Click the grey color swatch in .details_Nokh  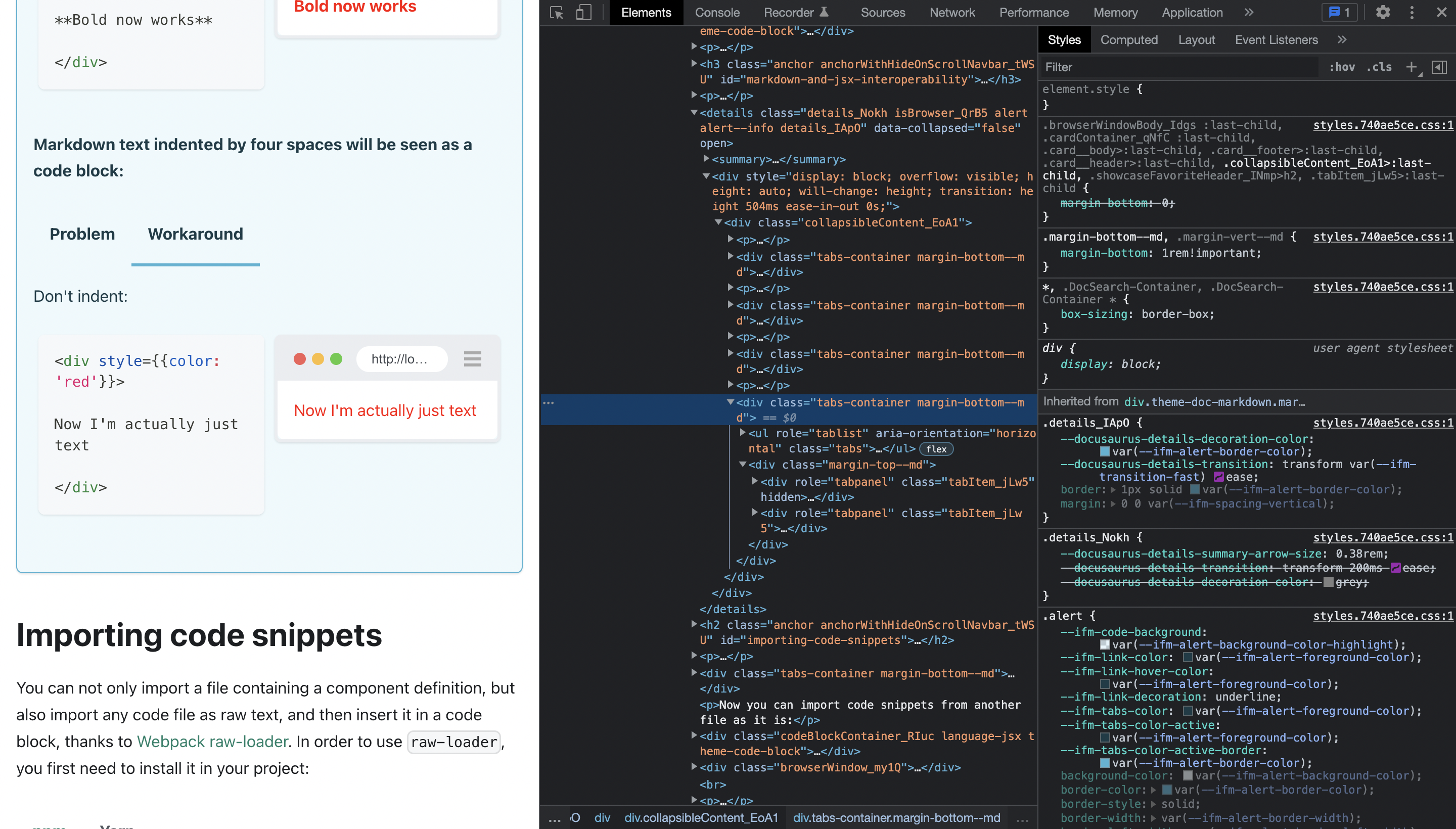pos(1329,582)
